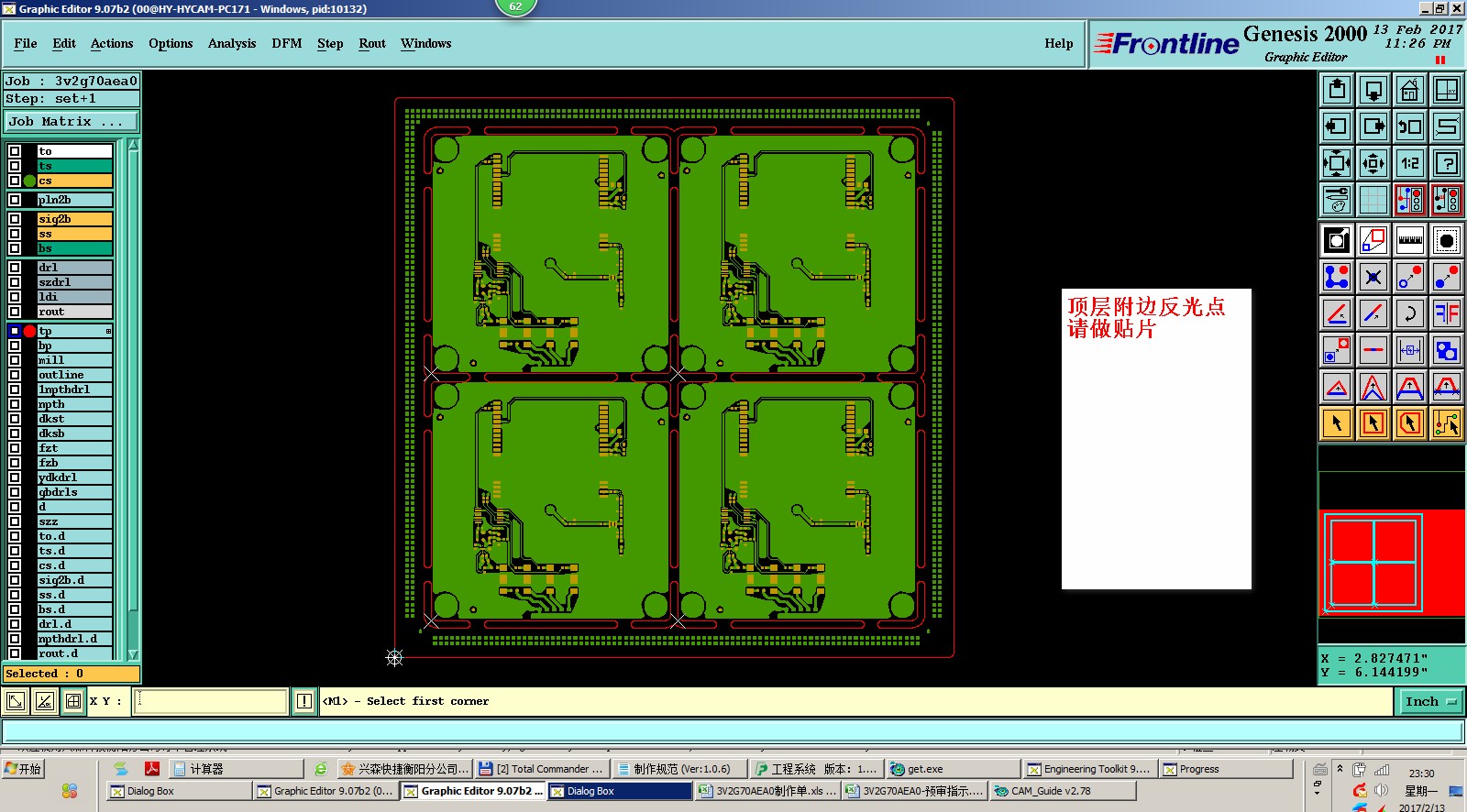Click the ldi layer name button
Viewport: 1467px width, 812px height.
[75, 297]
